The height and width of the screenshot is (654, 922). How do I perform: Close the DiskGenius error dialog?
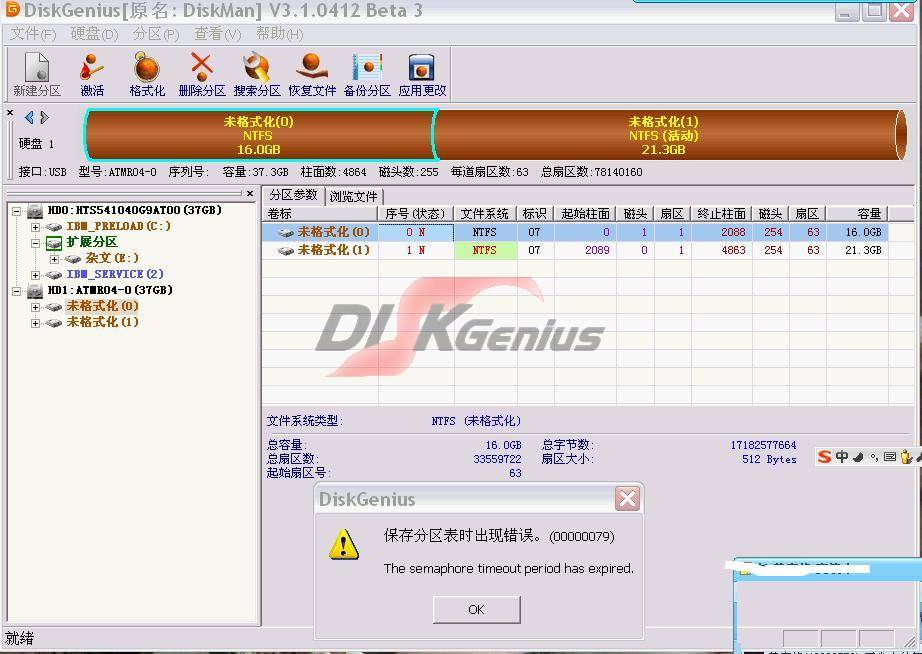coord(627,499)
